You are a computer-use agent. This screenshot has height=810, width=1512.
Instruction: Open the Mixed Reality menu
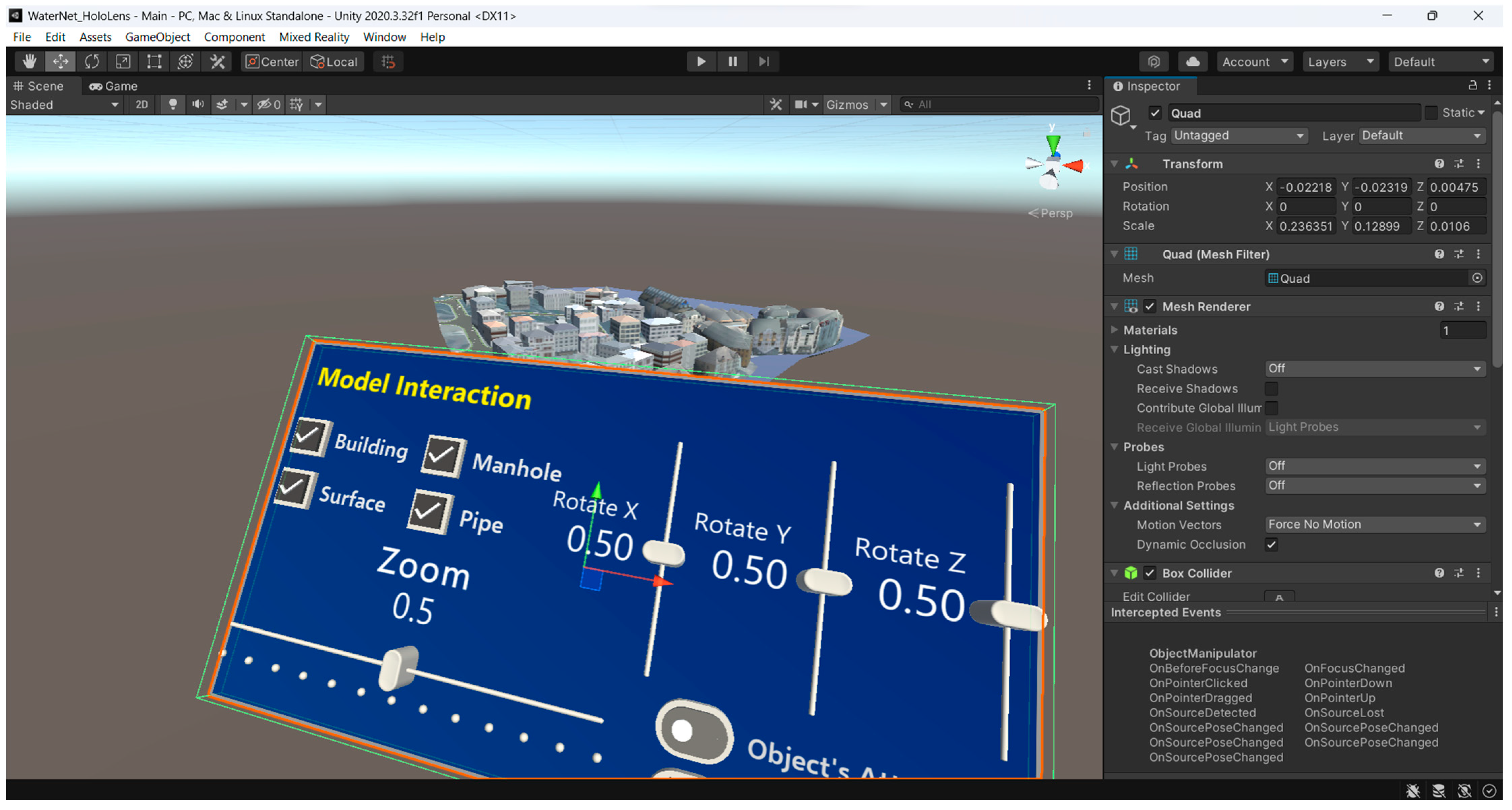pos(313,37)
